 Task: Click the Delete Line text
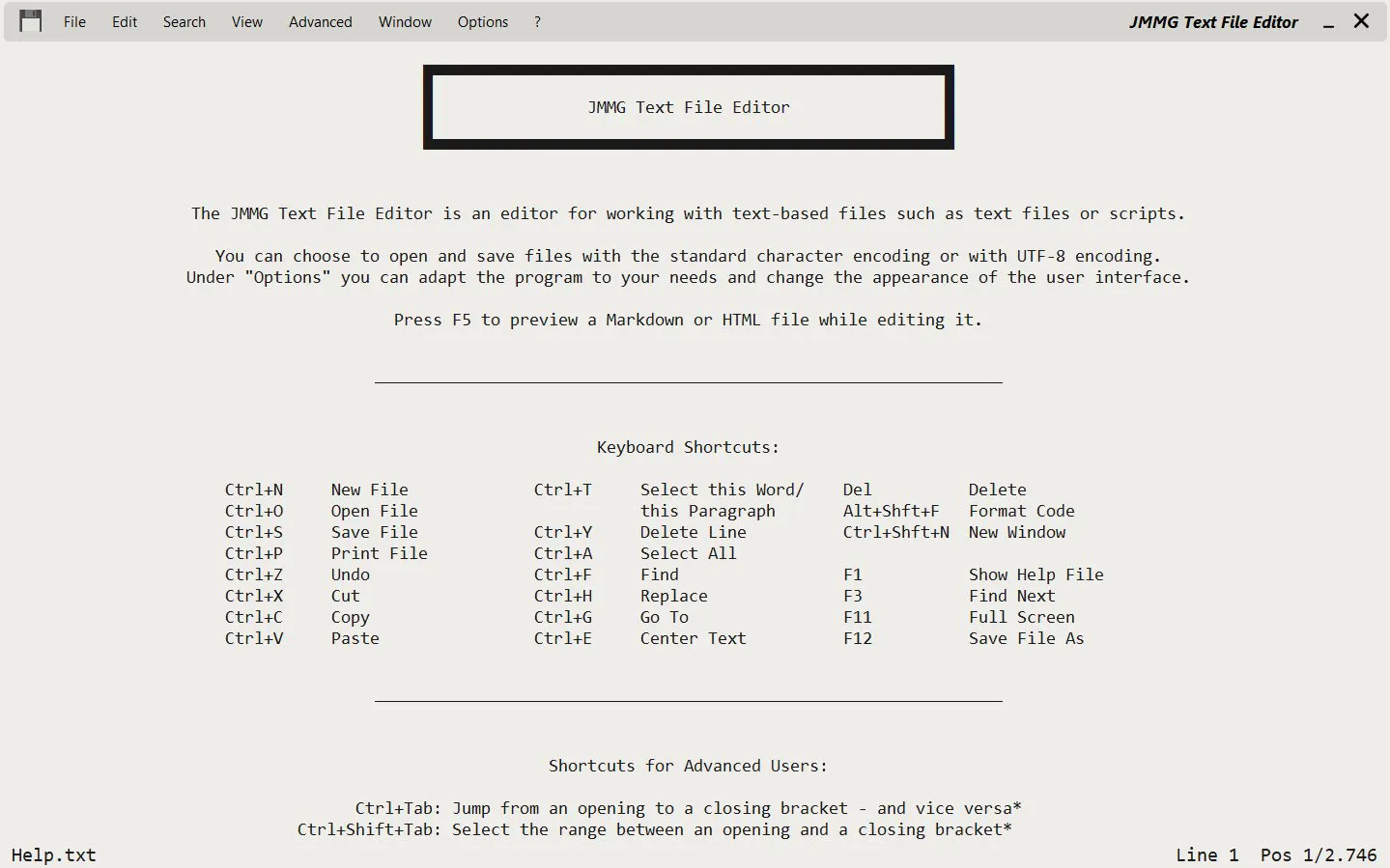694,532
